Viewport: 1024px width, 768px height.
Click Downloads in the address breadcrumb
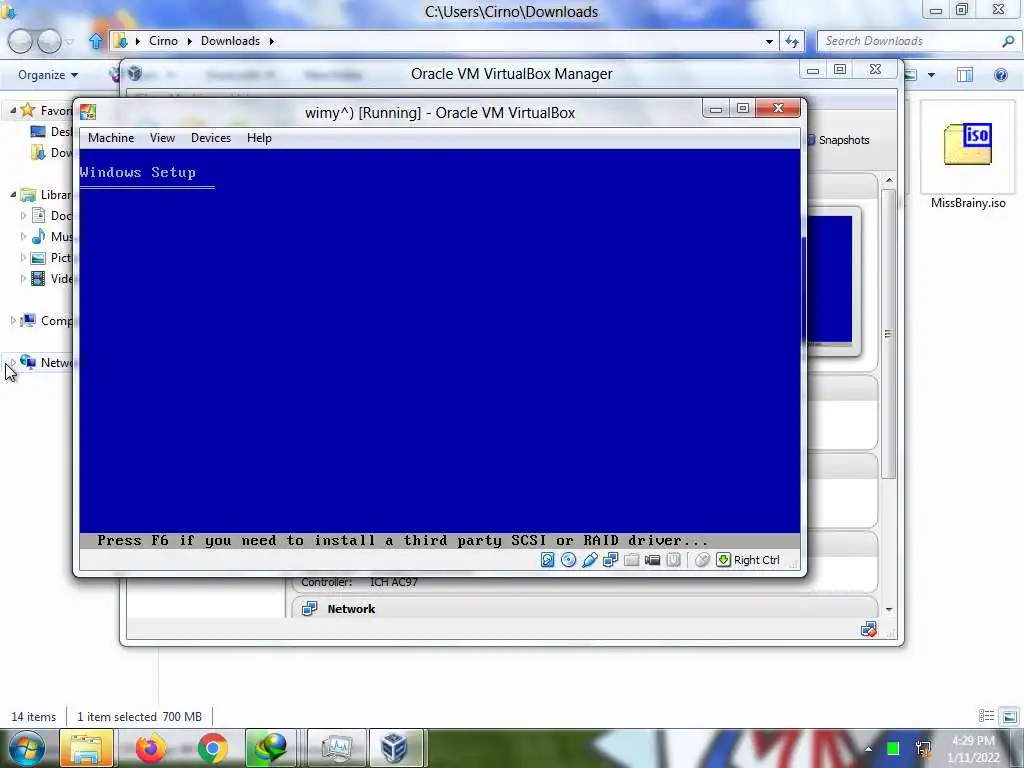[x=231, y=40]
